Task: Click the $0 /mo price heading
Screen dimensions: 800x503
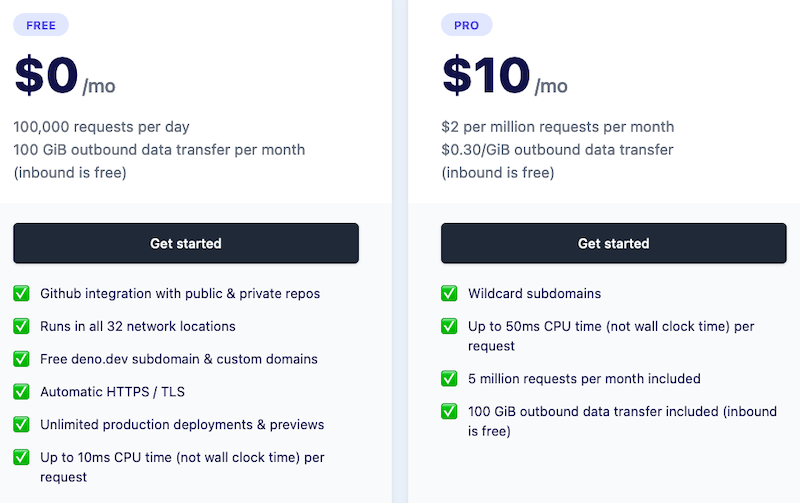Action: 65,77
